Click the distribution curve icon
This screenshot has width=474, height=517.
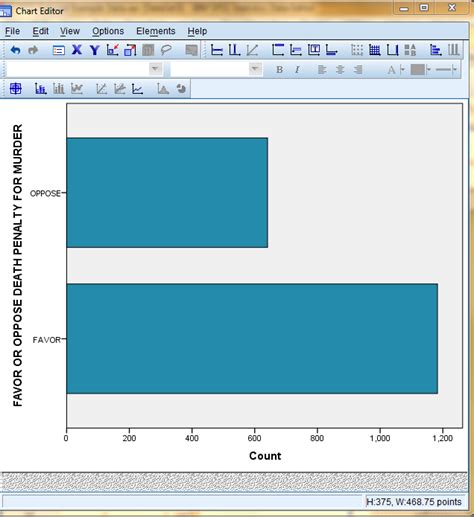[163, 89]
